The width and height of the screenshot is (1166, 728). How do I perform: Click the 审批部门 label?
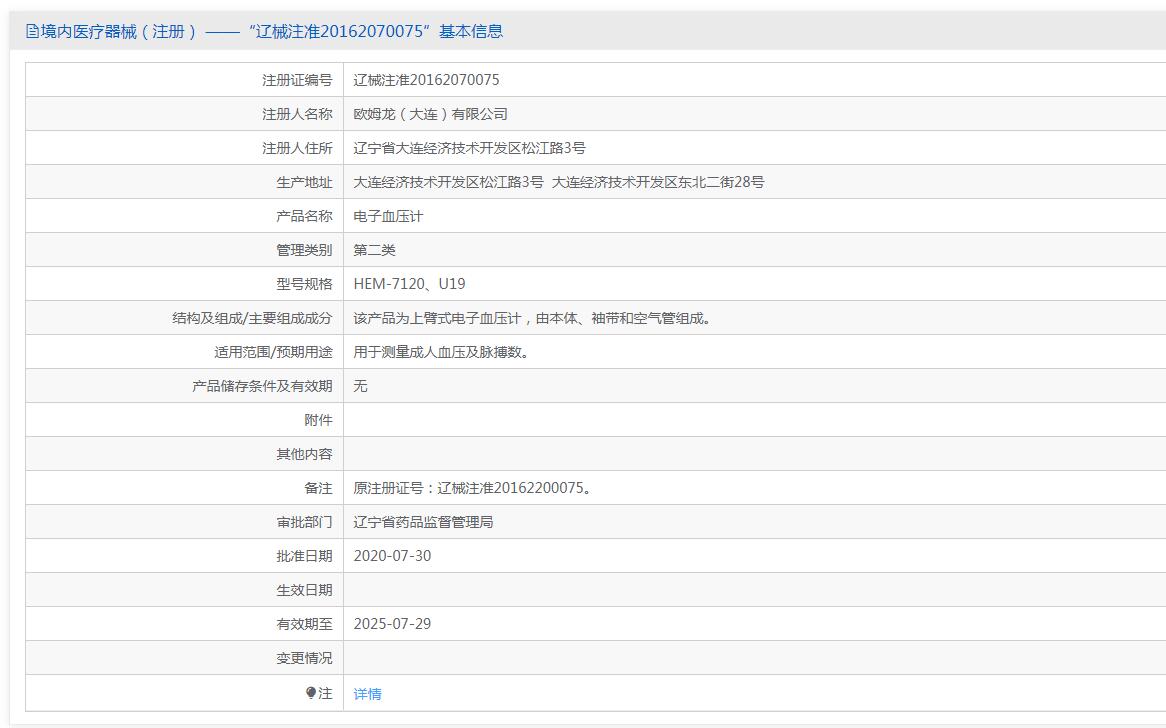coord(304,522)
